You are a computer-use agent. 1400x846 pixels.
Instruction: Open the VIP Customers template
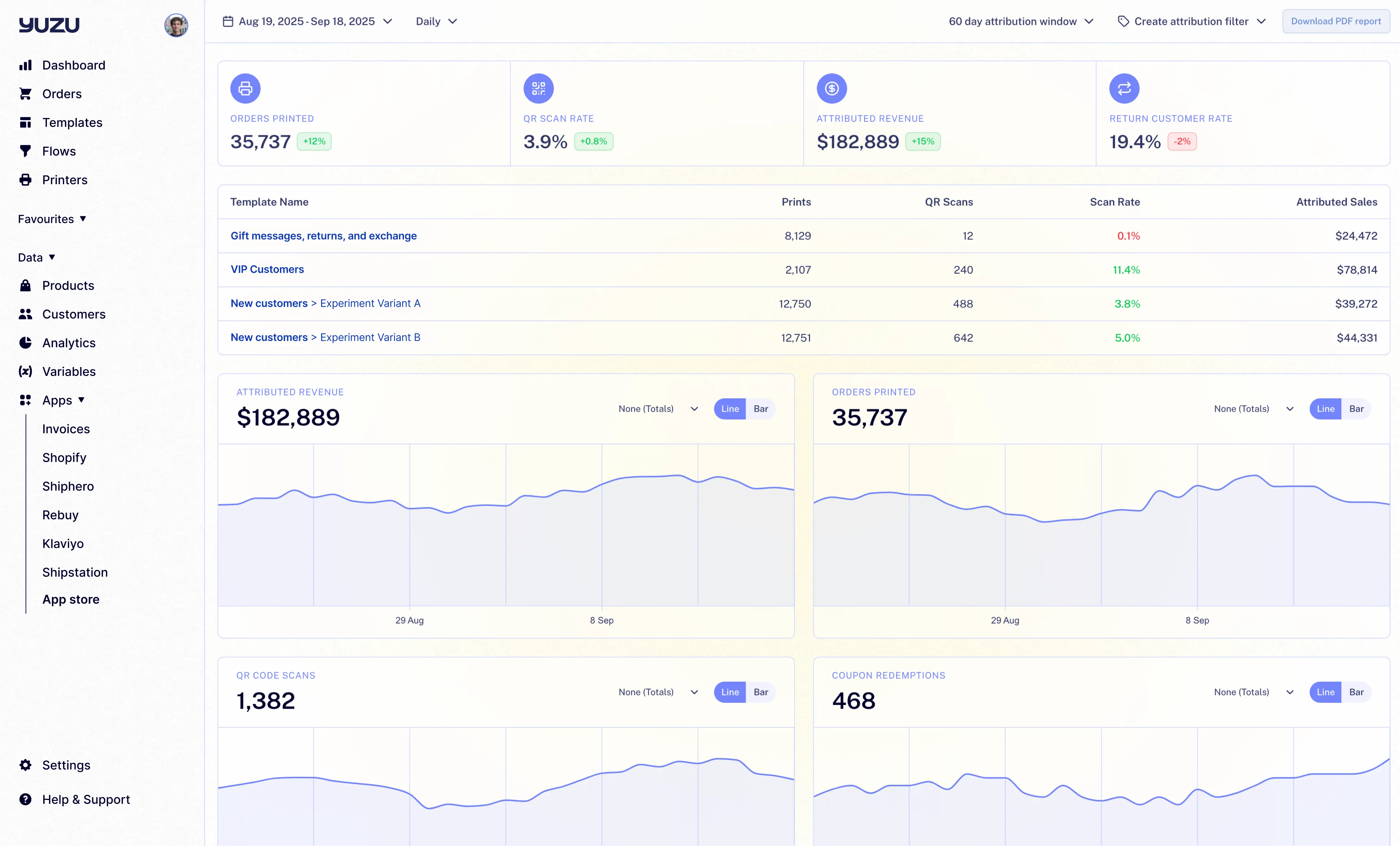coord(267,269)
